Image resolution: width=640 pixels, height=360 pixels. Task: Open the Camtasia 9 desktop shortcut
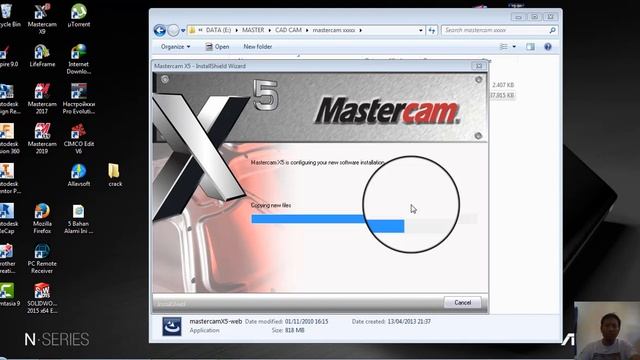click(x=8, y=295)
